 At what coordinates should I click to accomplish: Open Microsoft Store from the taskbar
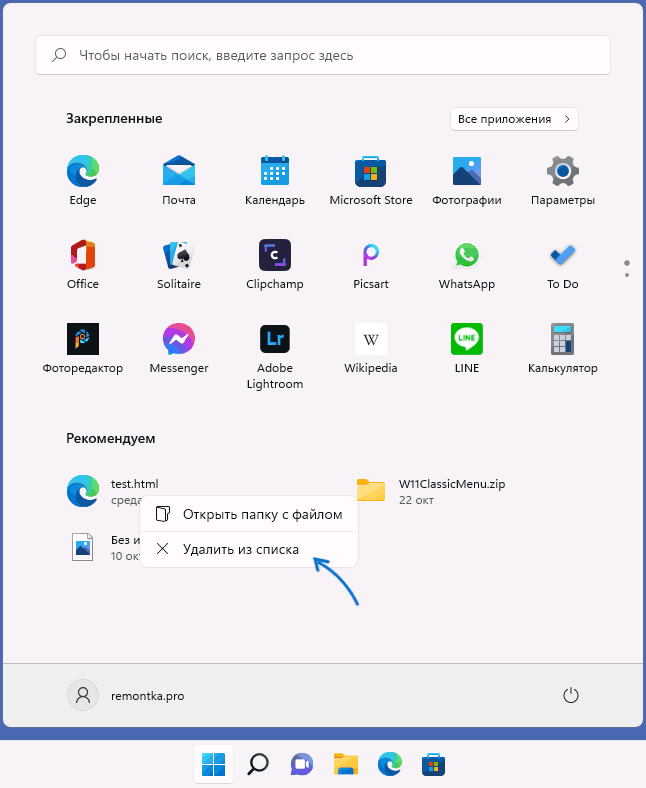pyautogui.click(x=433, y=764)
